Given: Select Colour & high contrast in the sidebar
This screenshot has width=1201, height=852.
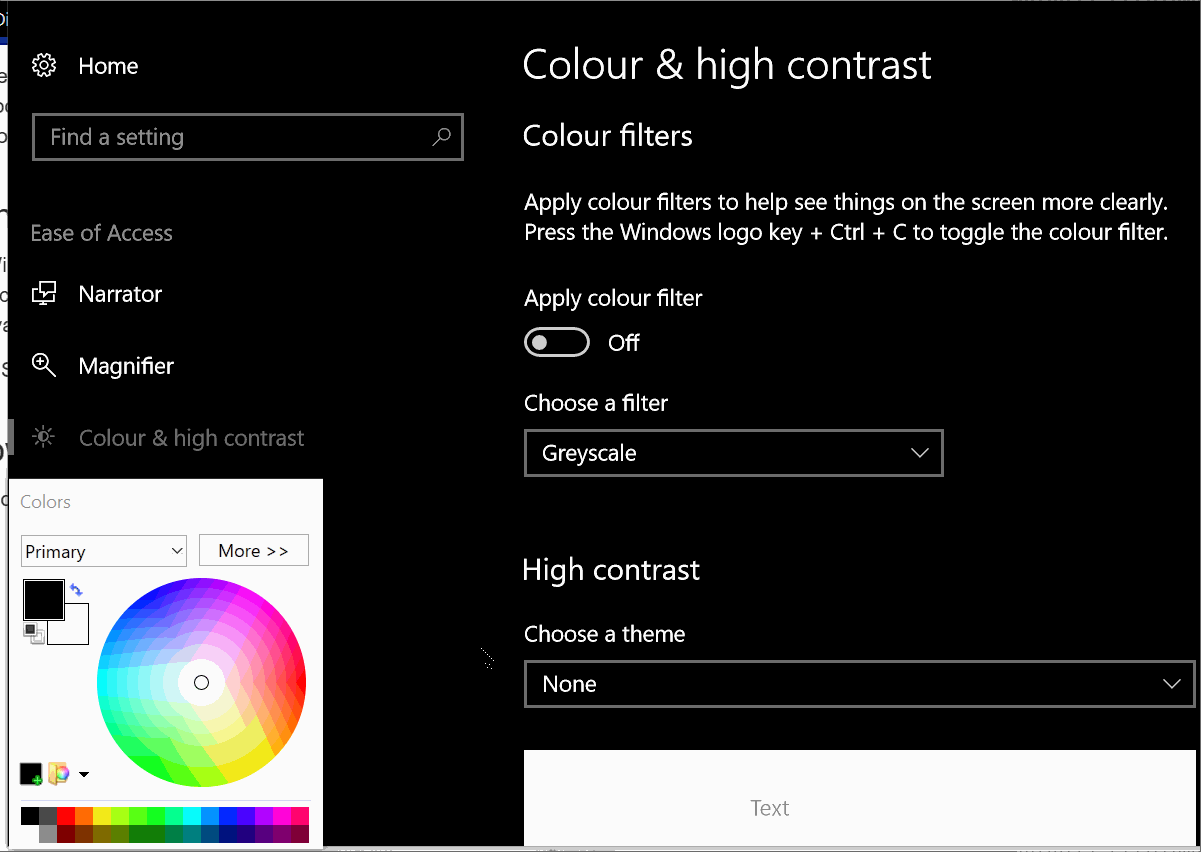Looking at the screenshot, I should click(190, 437).
